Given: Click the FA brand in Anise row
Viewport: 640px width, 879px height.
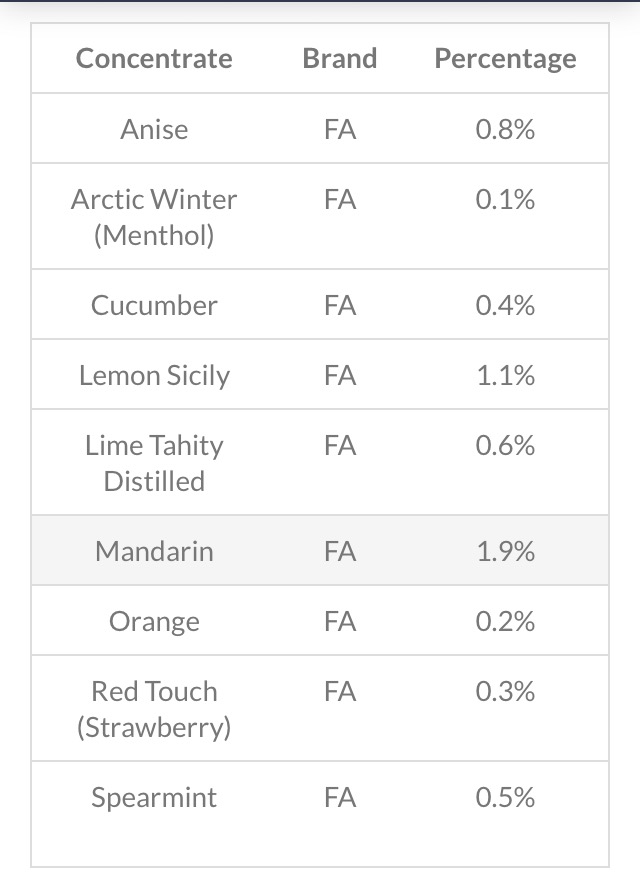Looking at the screenshot, I should 340,129.
